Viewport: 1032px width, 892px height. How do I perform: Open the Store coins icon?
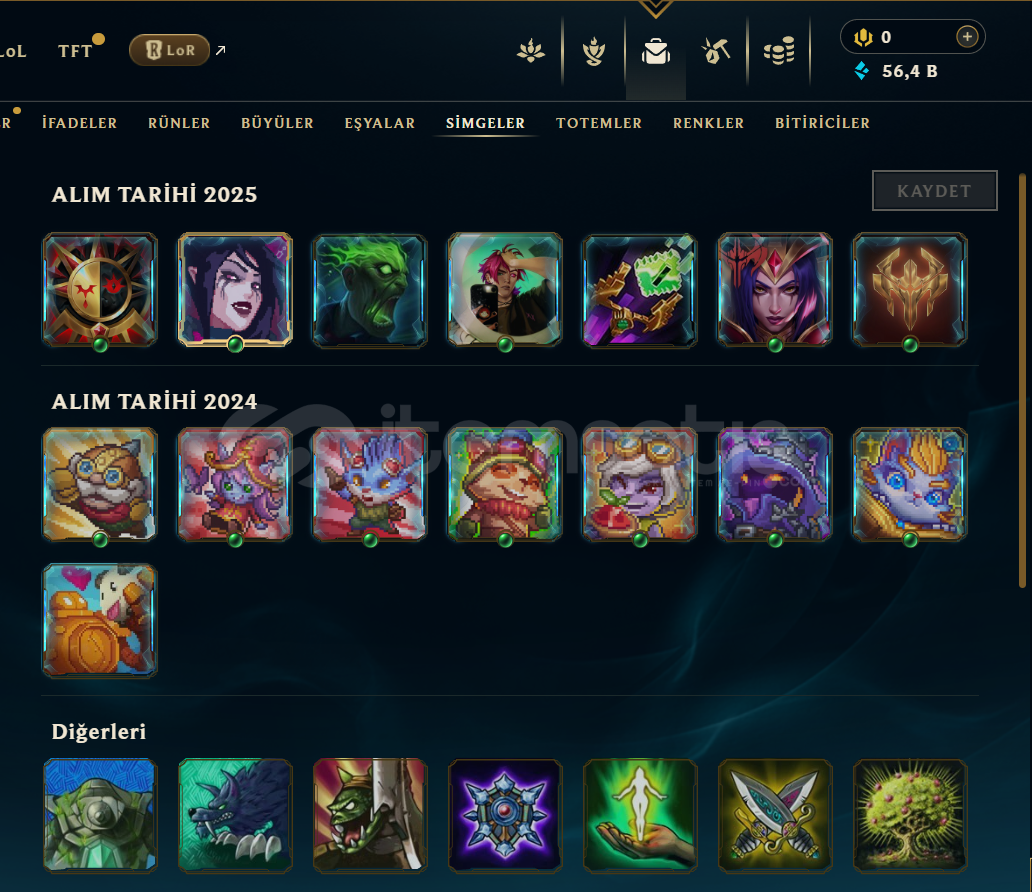(x=779, y=51)
